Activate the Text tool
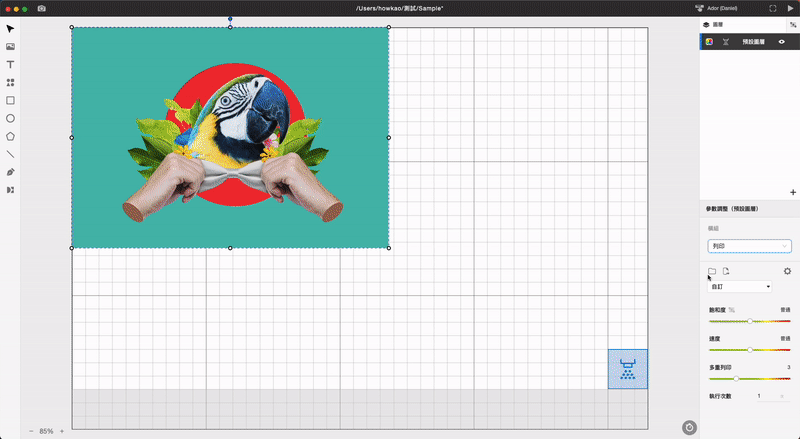Screen dimensions: 800x439 (x=10, y=64)
